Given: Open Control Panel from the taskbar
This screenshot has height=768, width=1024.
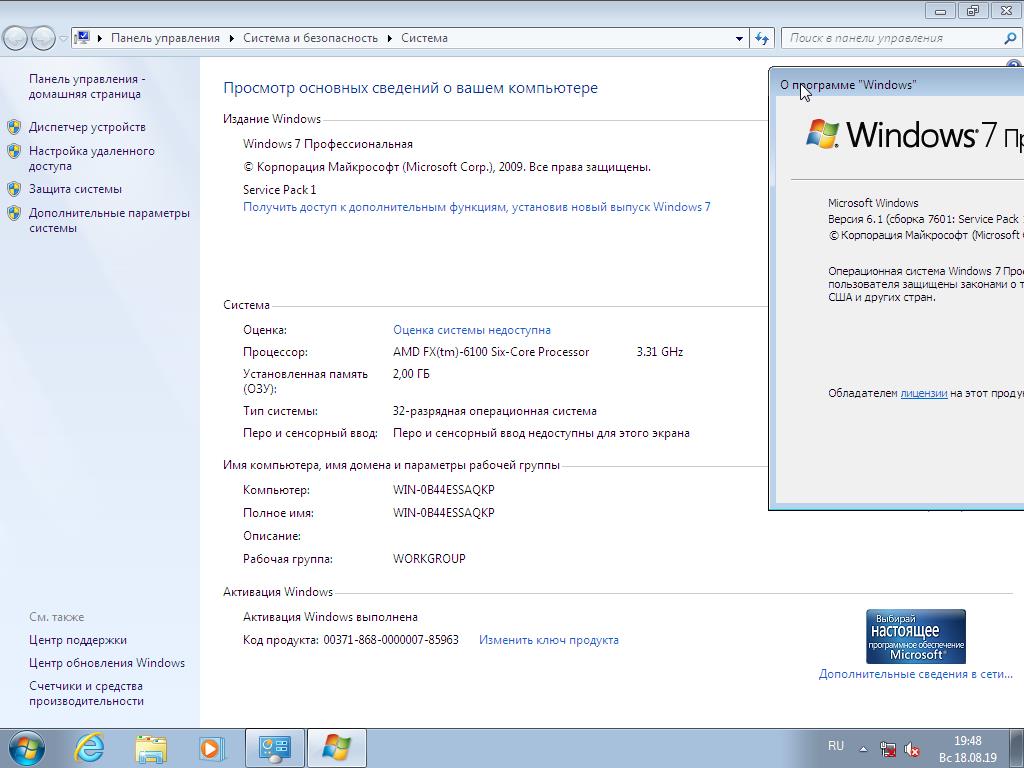Looking at the screenshot, I should click(x=275, y=747).
